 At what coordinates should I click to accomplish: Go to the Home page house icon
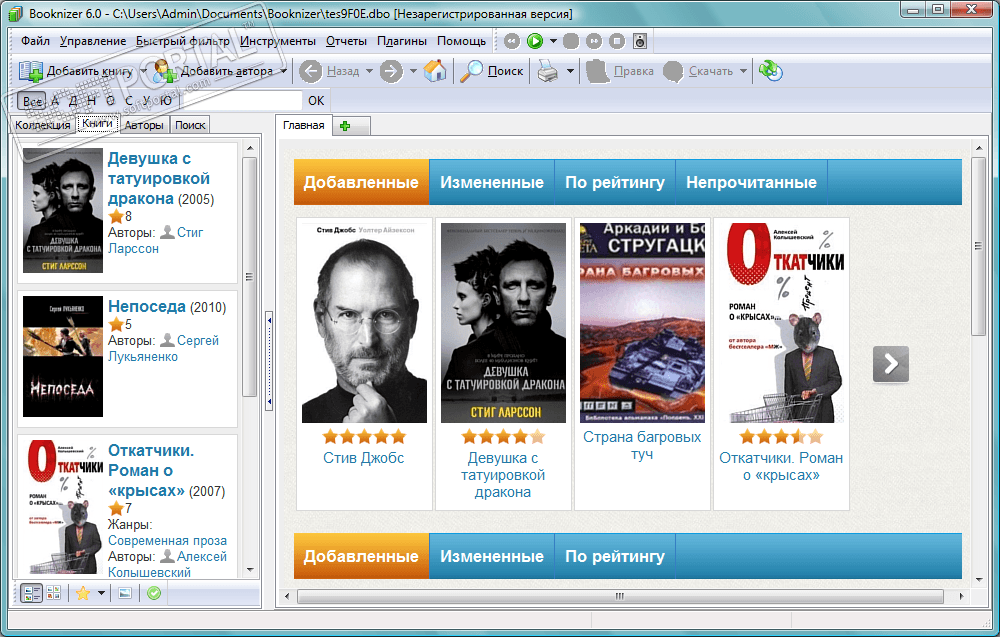(435, 71)
